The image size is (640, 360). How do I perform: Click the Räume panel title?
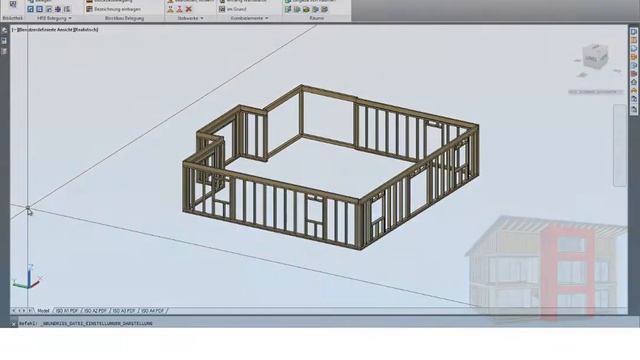[x=316, y=18]
